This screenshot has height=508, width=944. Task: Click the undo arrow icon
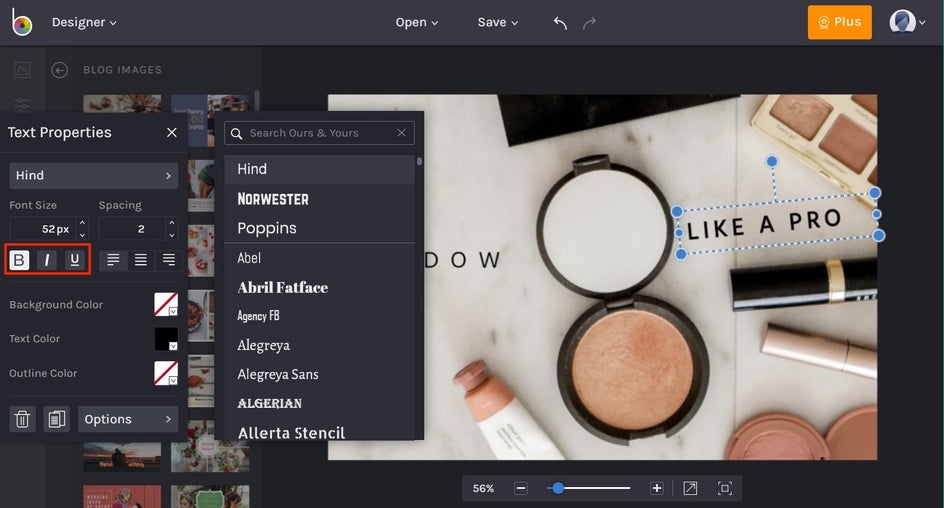coord(560,23)
